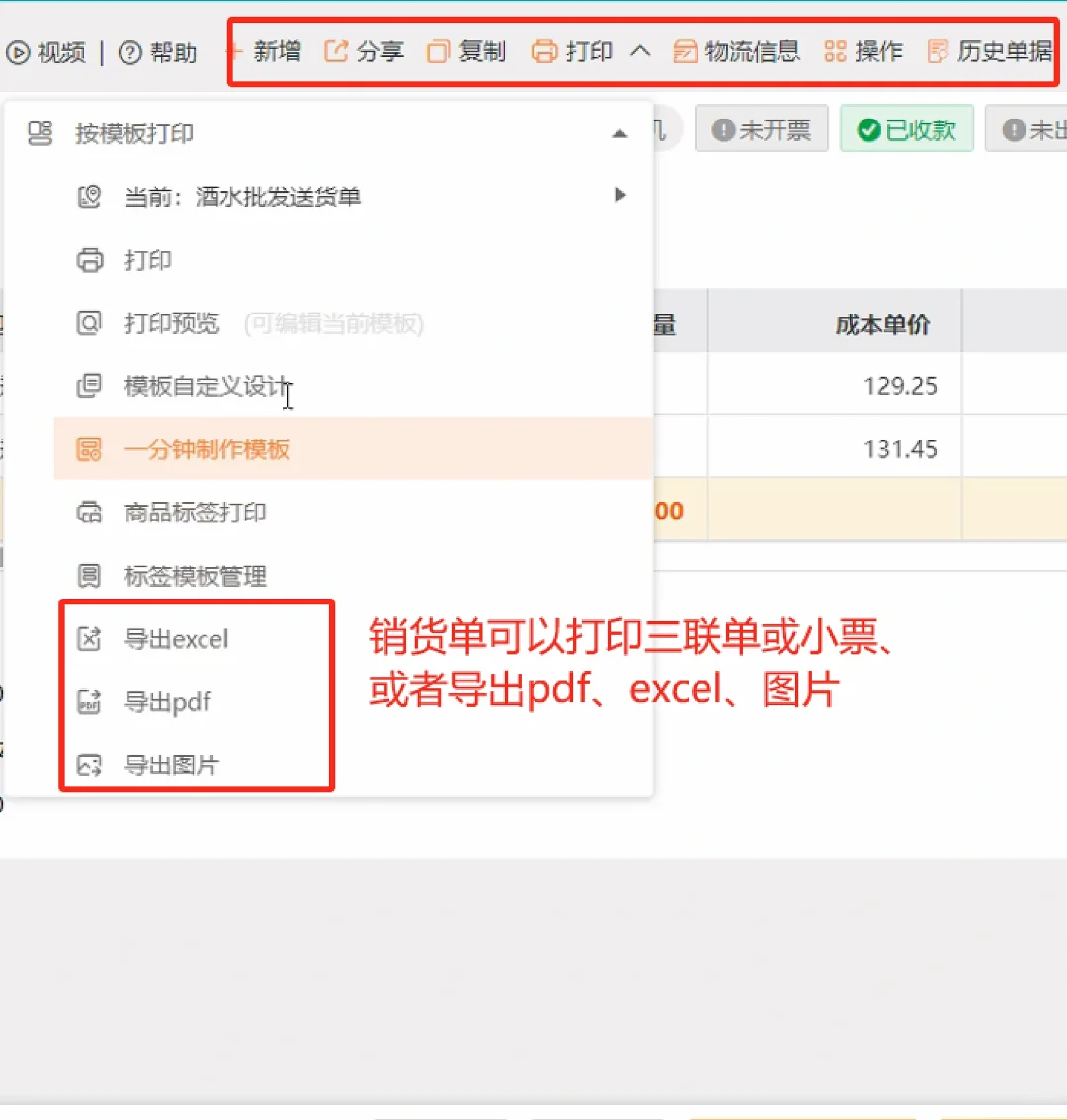Click the 商品标签打印 icon
The height and width of the screenshot is (1120, 1067).
(x=89, y=513)
